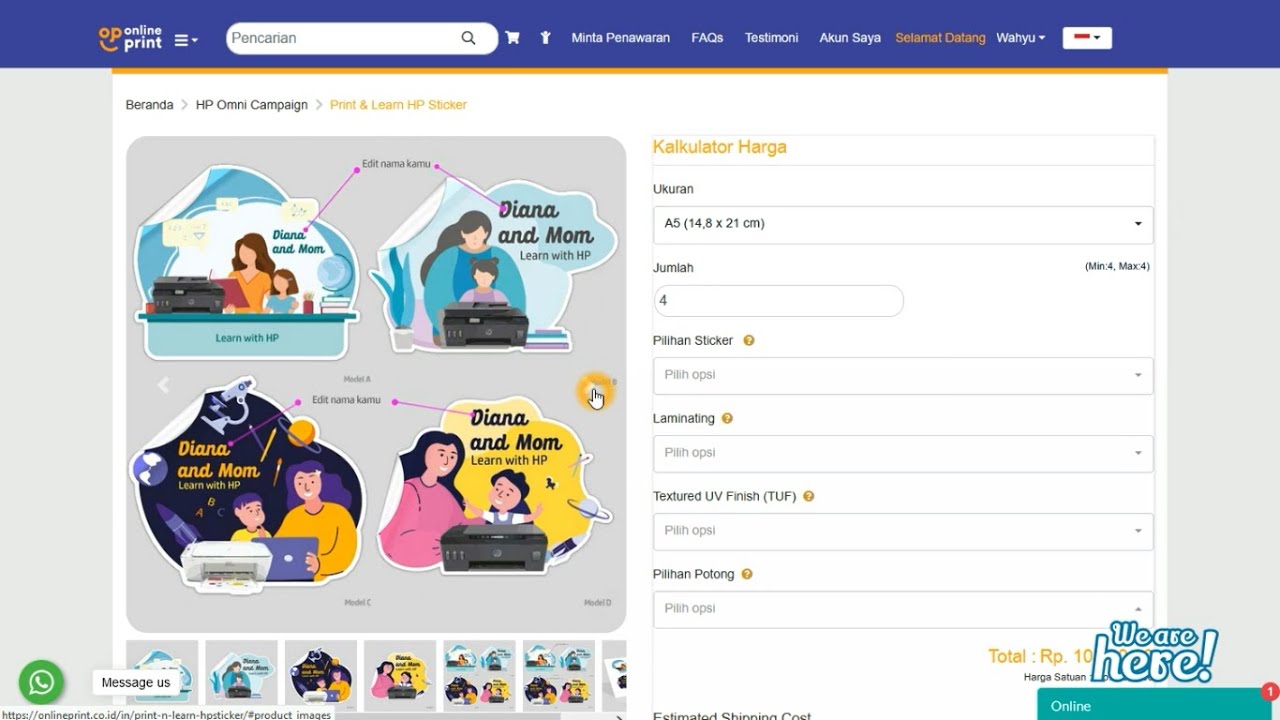Open the hamburger category menu

[186, 40]
